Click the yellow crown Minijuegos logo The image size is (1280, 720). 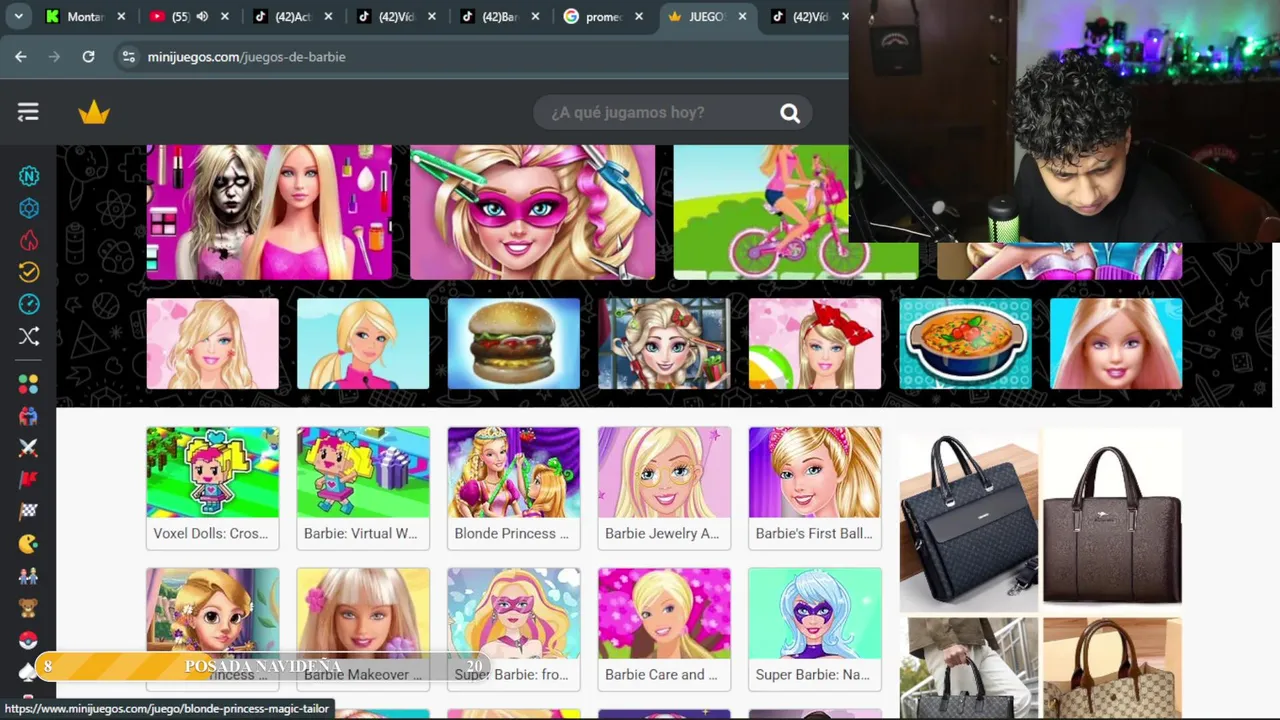(94, 113)
